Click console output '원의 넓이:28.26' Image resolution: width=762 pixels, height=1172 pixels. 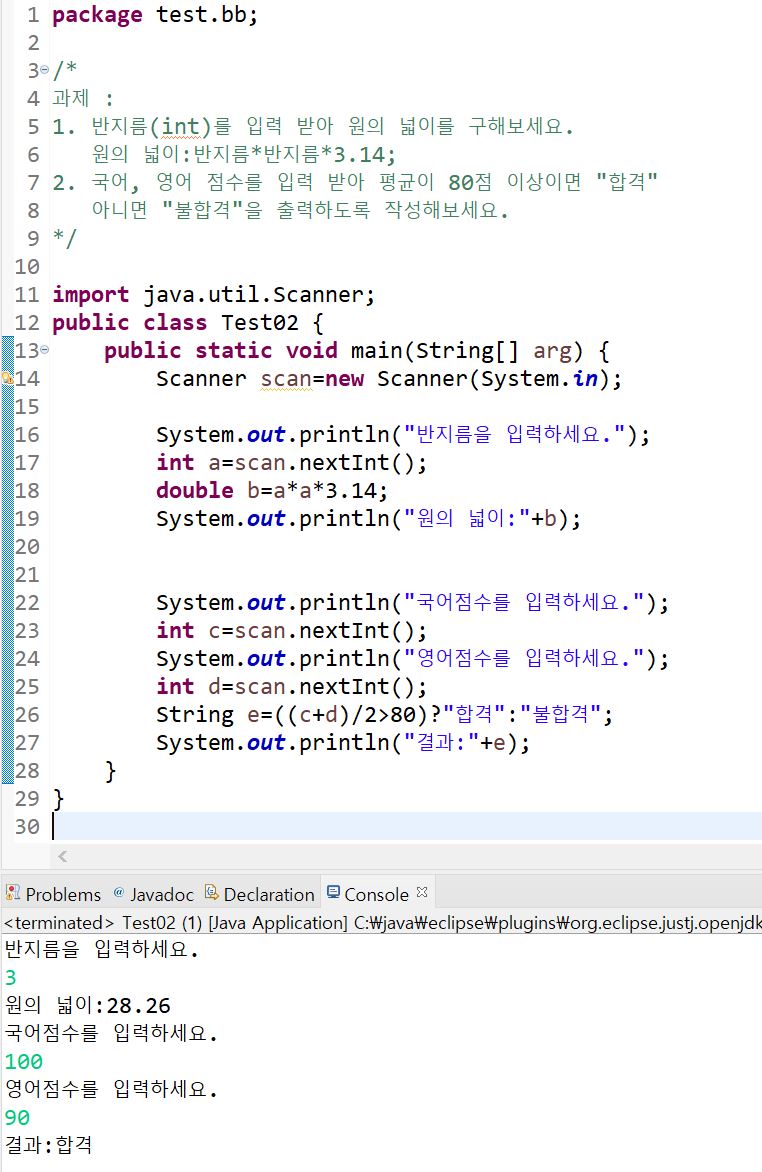click(x=87, y=1005)
